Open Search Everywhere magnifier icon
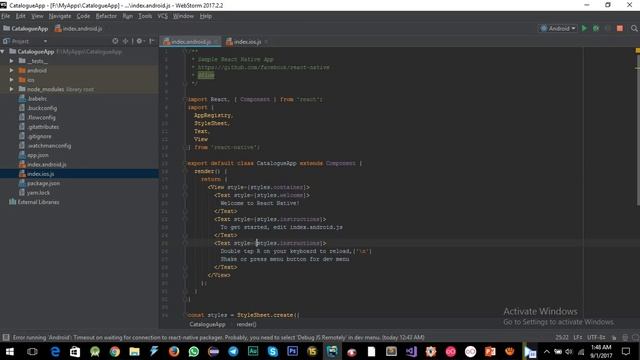This screenshot has width=640, height=360. (634, 28)
